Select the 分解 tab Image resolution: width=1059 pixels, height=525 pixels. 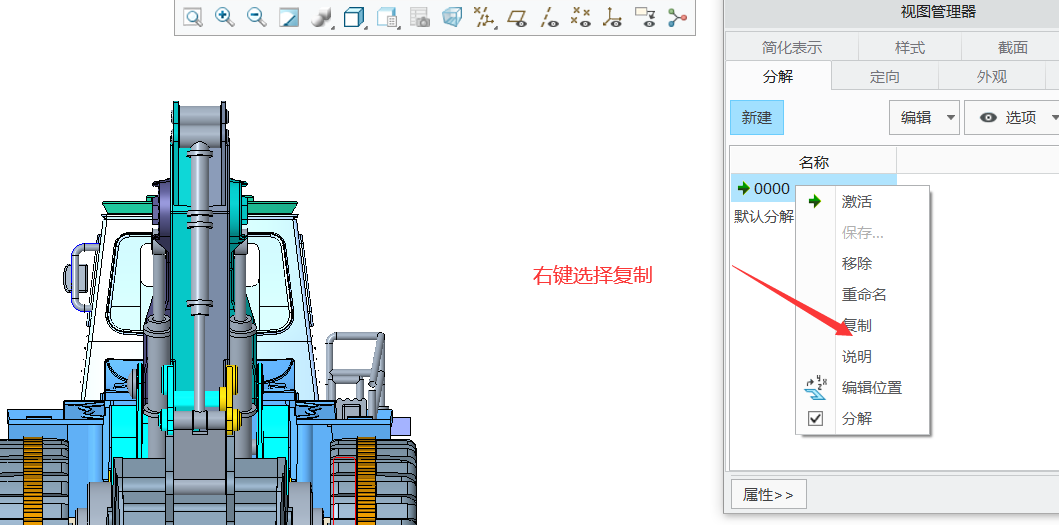point(778,76)
